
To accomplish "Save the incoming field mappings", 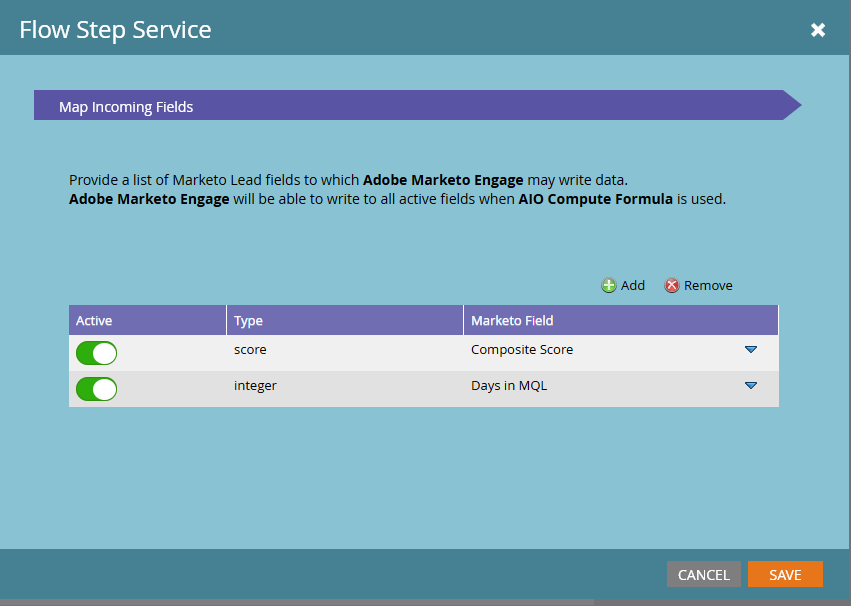I will click(785, 574).
